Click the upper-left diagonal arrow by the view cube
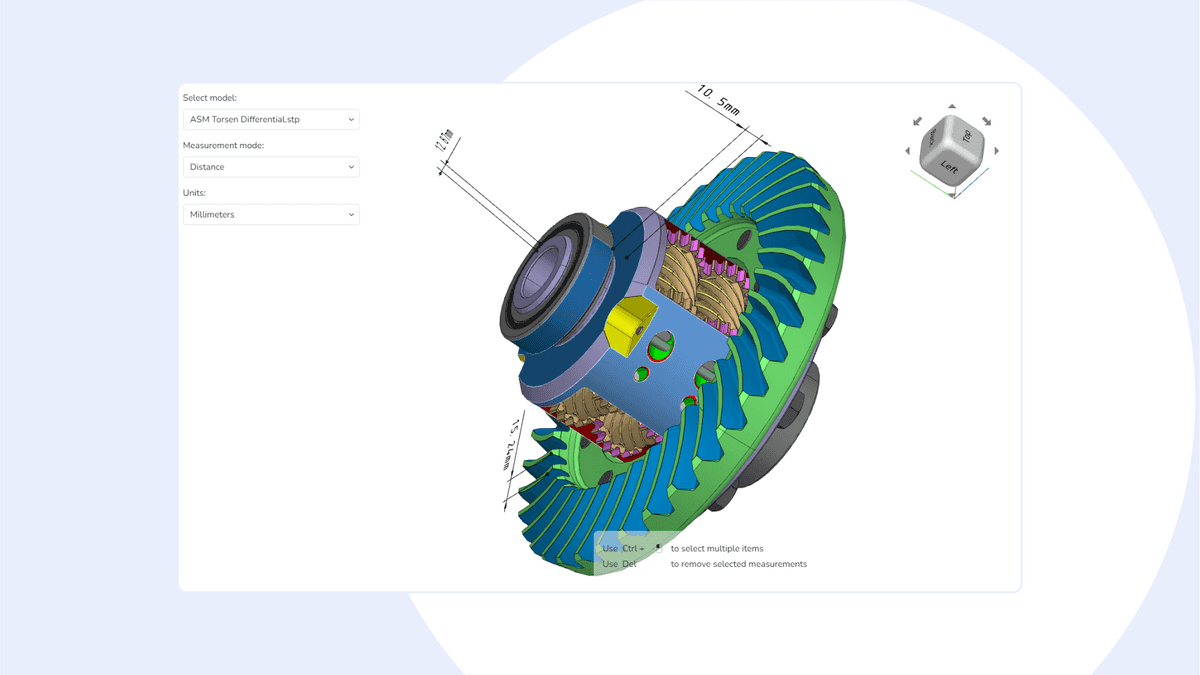 [x=917, y=121]
